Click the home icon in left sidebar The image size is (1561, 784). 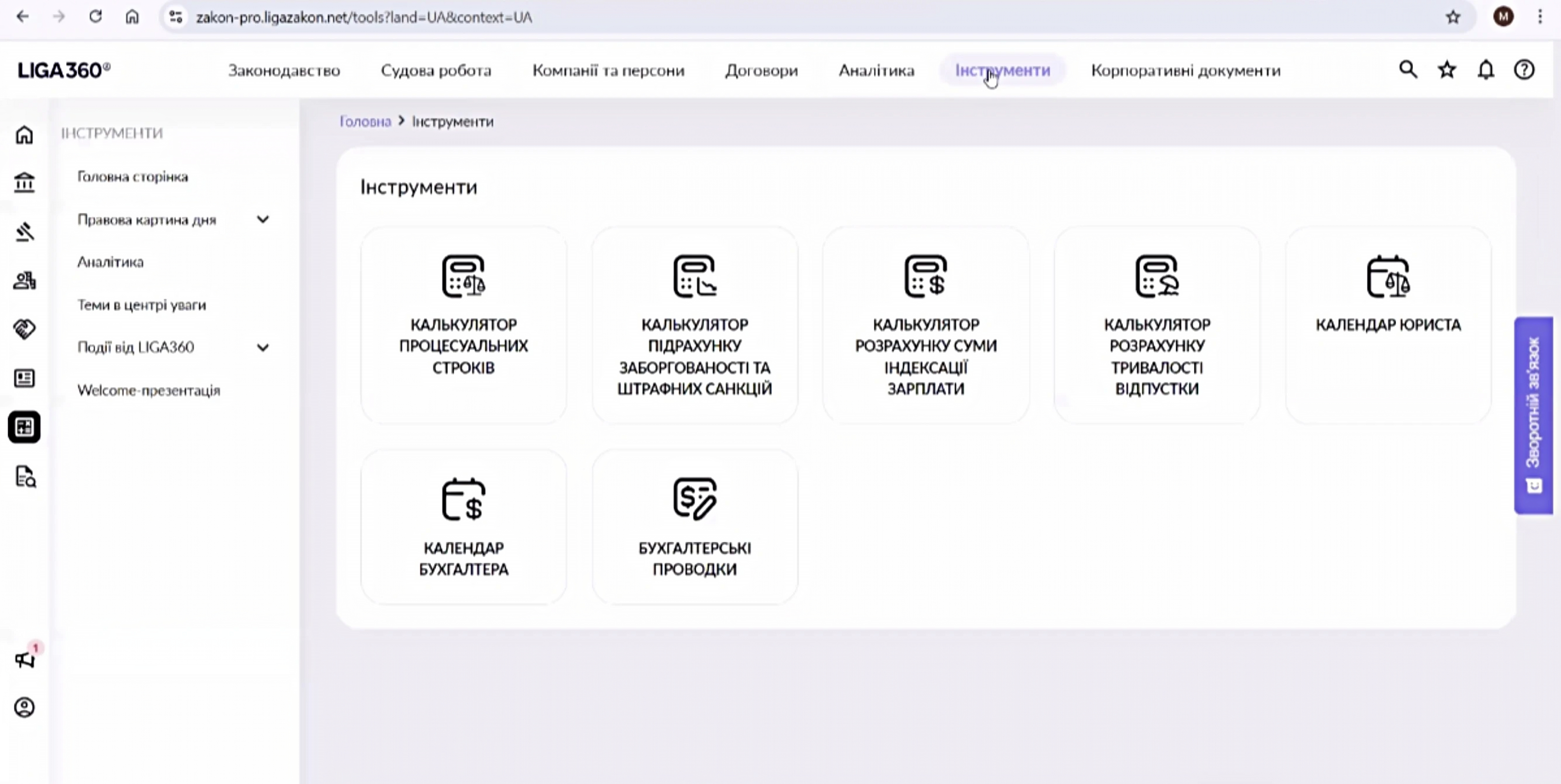pos(24,134)
